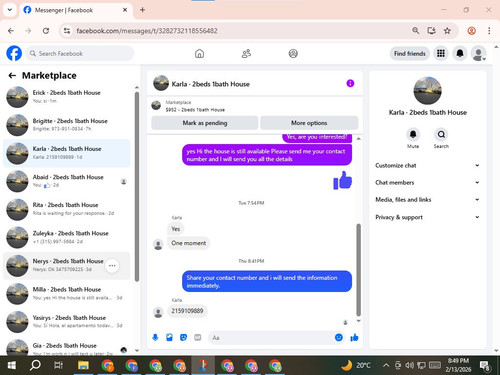Click the Search Facebook field
The height and width of the screenshot is (375, 500).
click(80, 53)
